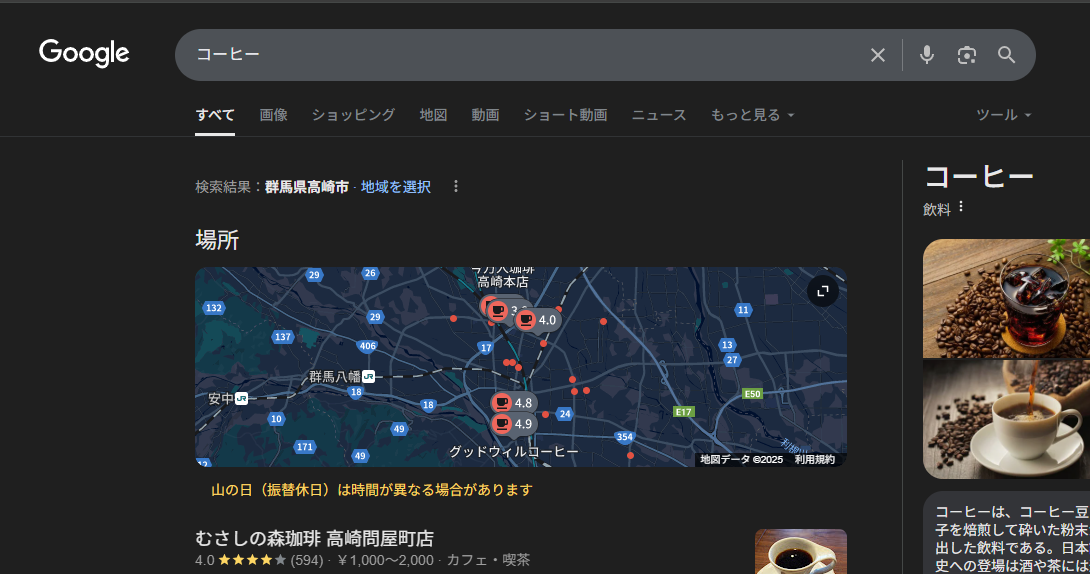Open the 動画 tab

pyautogui.click(x=485, y=115)
